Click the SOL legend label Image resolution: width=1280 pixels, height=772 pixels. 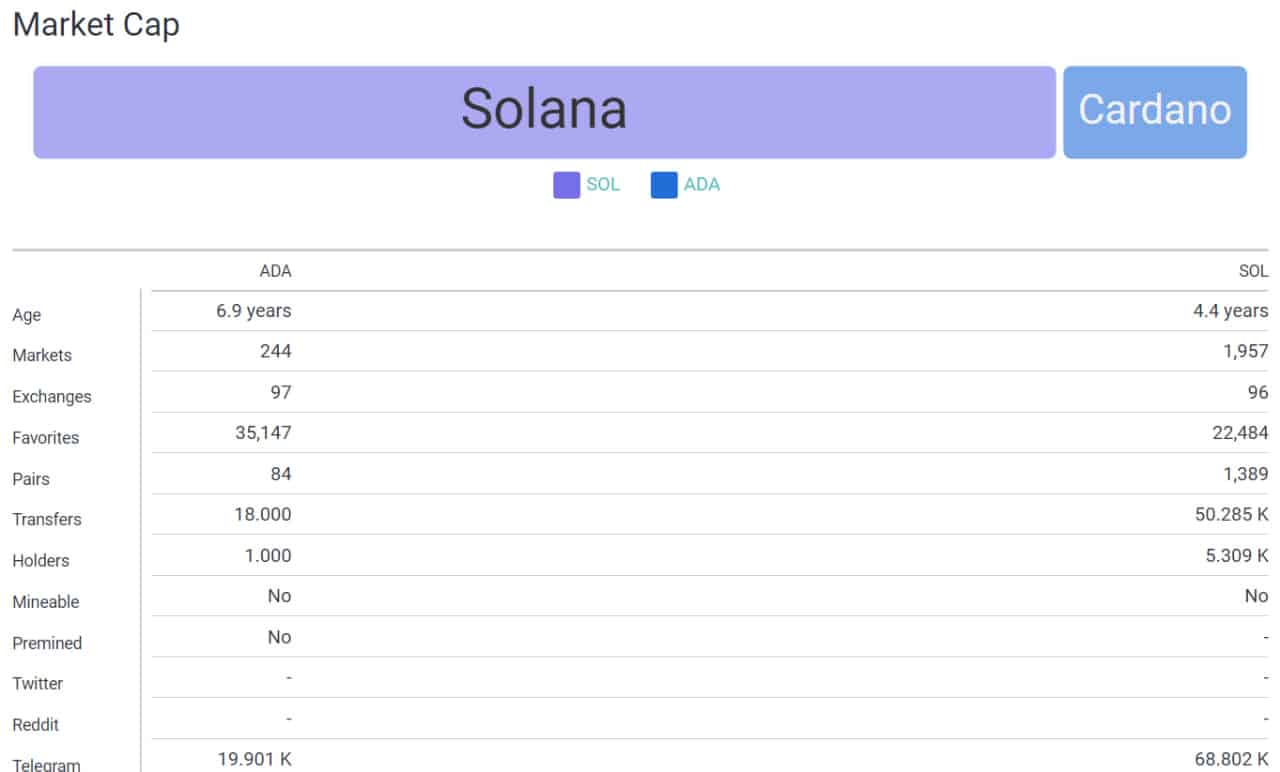click(x=603, y=185)
